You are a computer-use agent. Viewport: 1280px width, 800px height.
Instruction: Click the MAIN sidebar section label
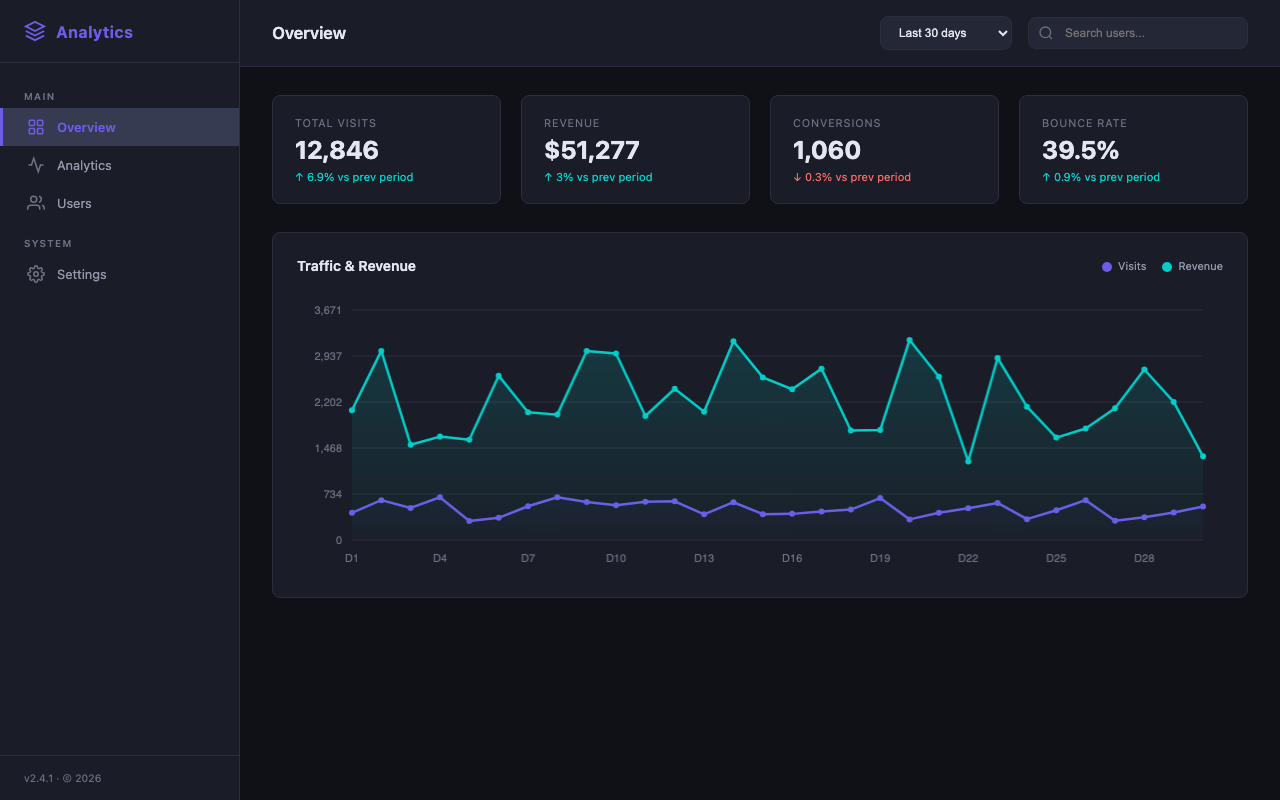[40, 97]
